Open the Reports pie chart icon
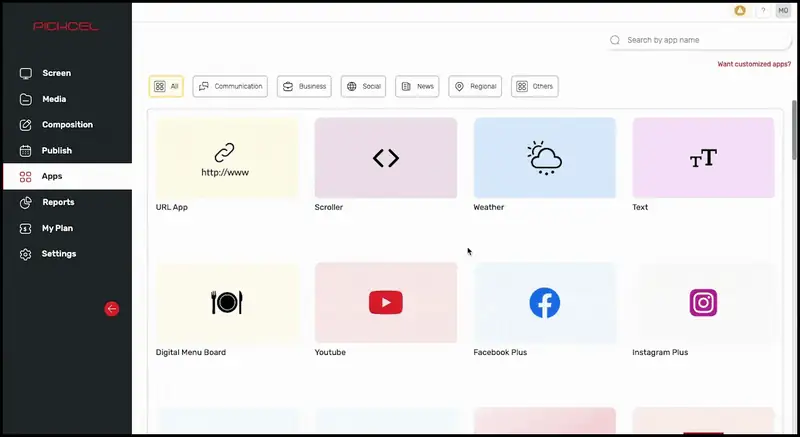Image resolution: width=800 pixels, height=437 pixels. (26, 202)
